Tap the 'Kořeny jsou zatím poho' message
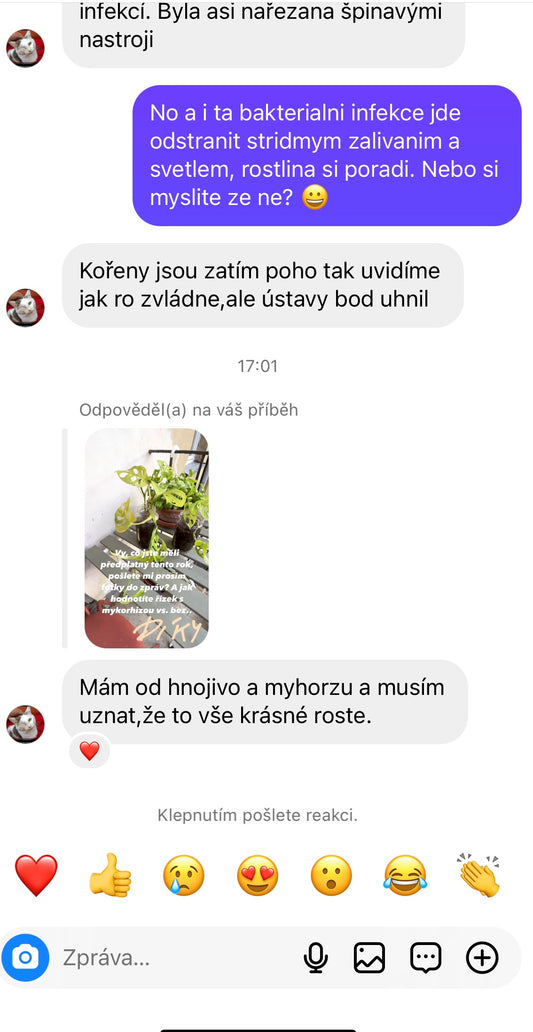 [263, 285]
